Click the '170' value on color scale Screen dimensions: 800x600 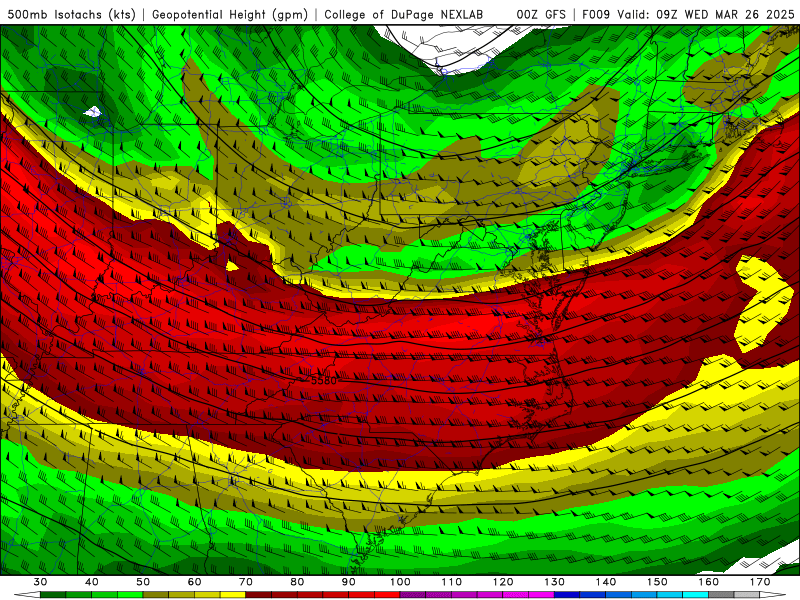[x=760, y=582]
